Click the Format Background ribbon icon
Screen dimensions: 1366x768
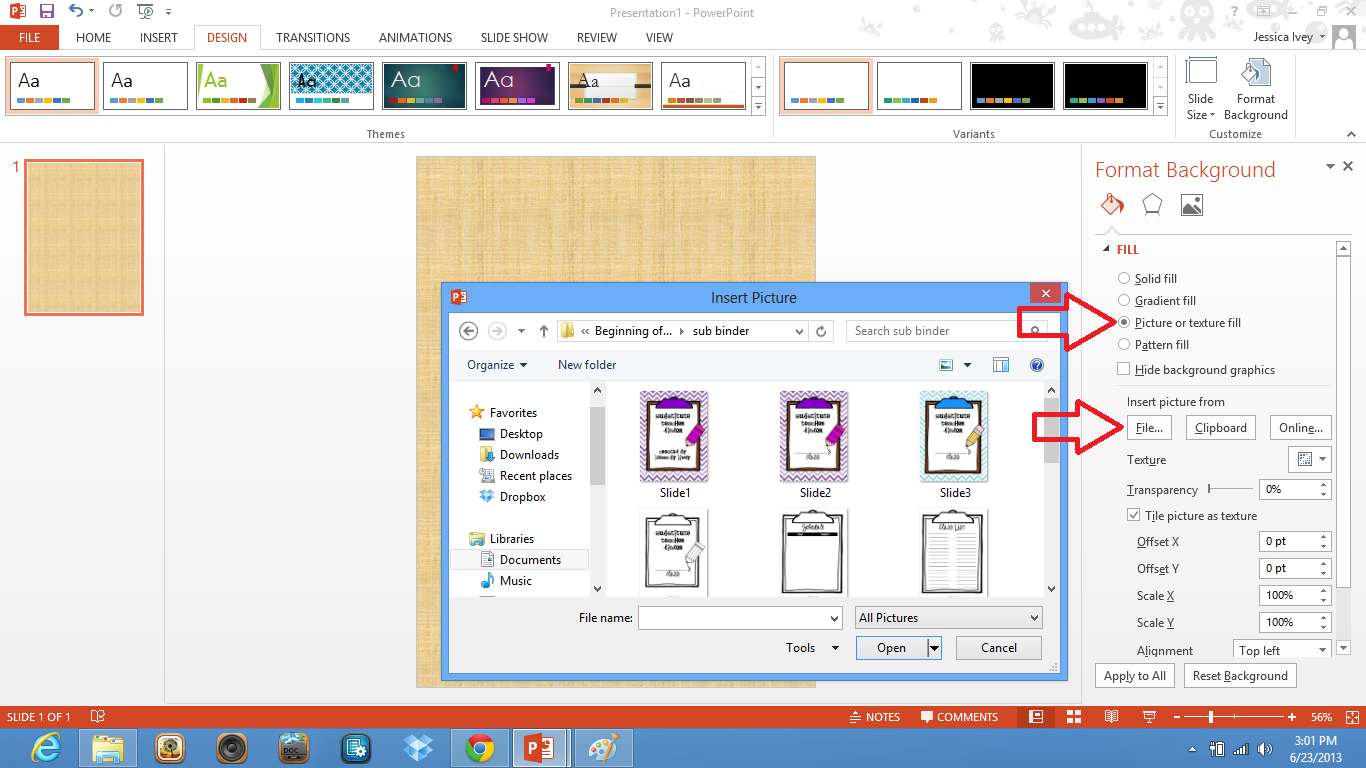pos(1255,90)
